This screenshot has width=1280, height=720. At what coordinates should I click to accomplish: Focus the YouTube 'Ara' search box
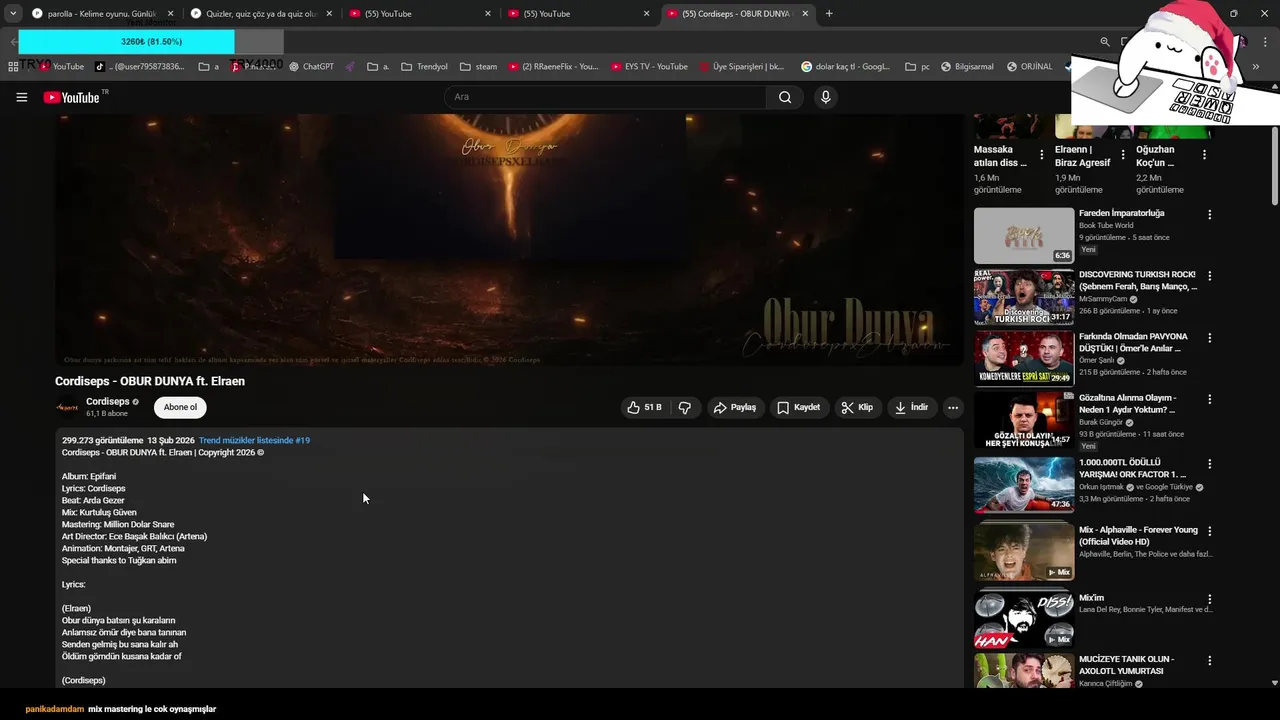point(605,97)
